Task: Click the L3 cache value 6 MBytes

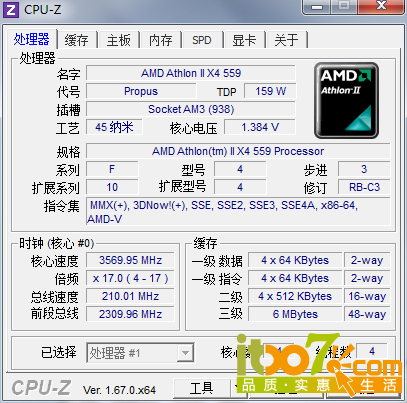Action: (295, 314)
